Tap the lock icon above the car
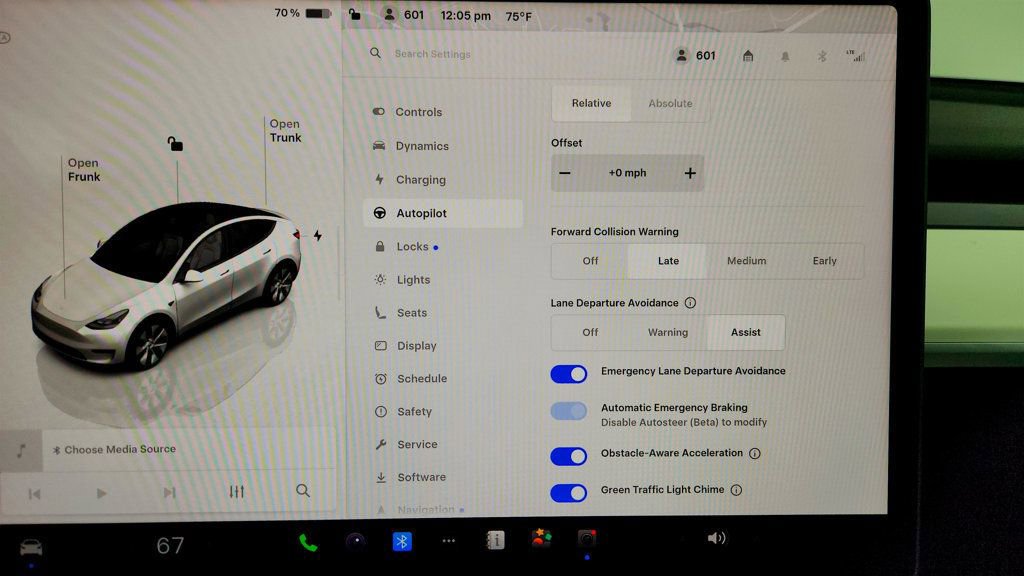 175,143
